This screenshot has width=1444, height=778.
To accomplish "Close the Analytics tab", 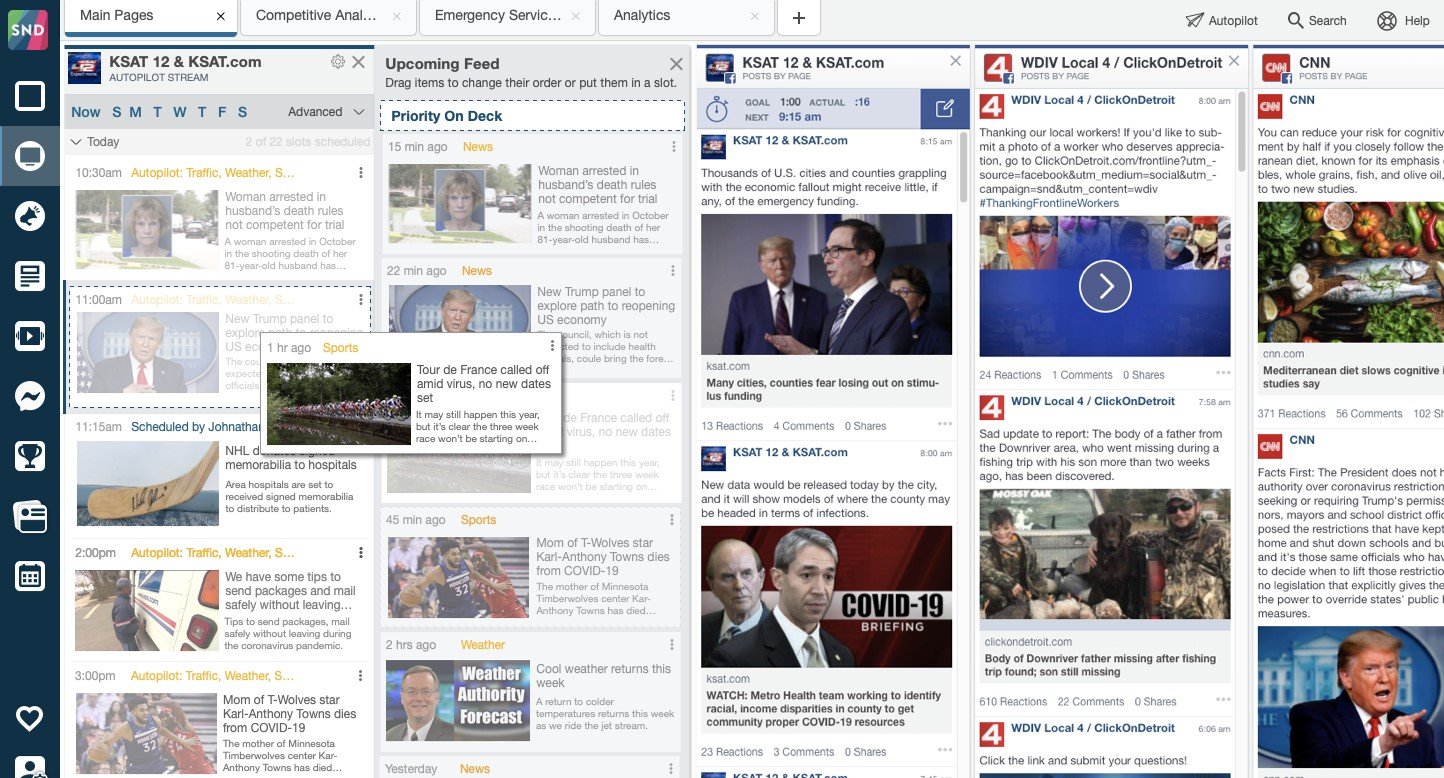I will (756, 17).
